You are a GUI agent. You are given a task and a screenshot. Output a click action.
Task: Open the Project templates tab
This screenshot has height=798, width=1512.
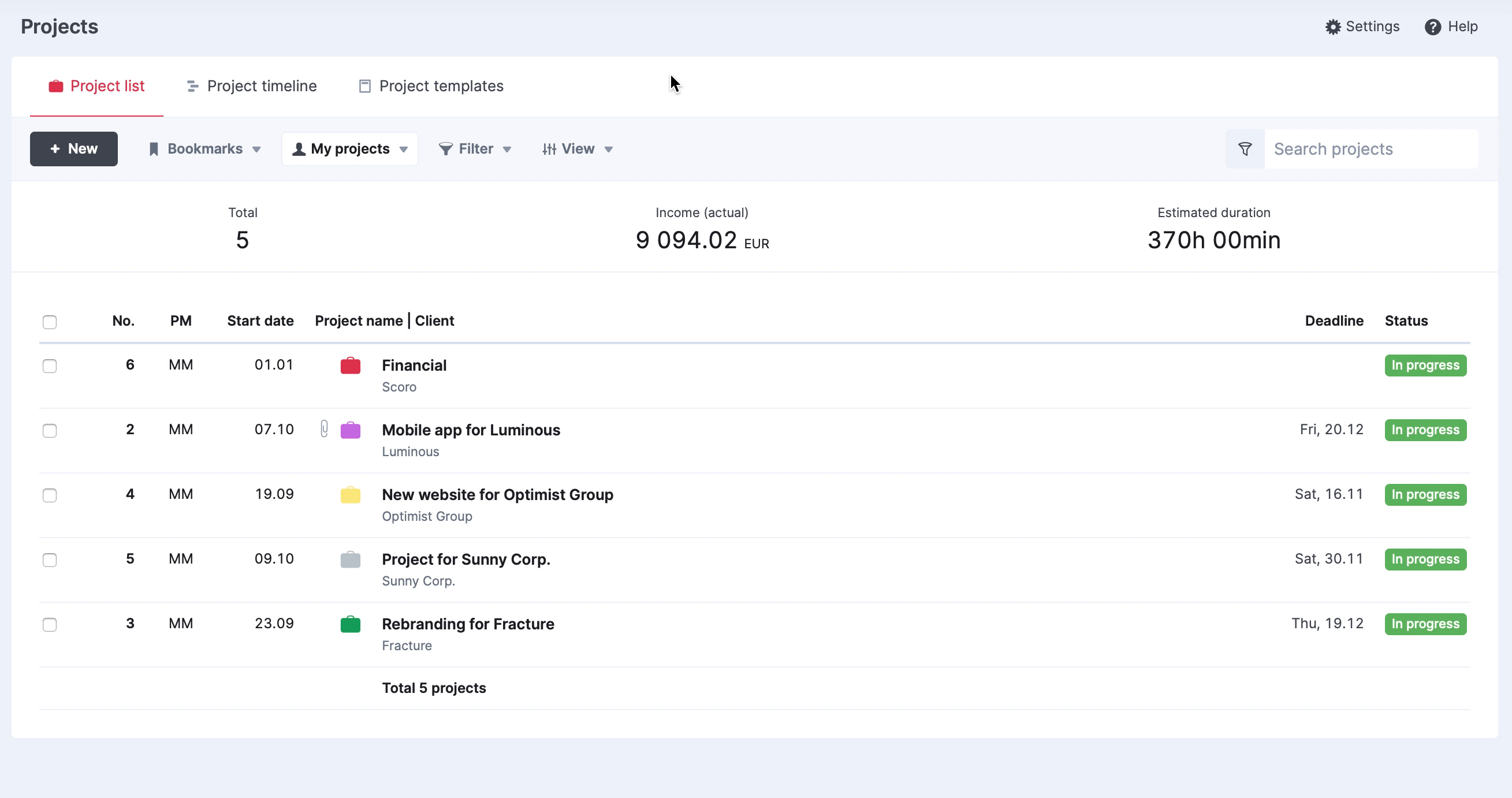(431, 86)
